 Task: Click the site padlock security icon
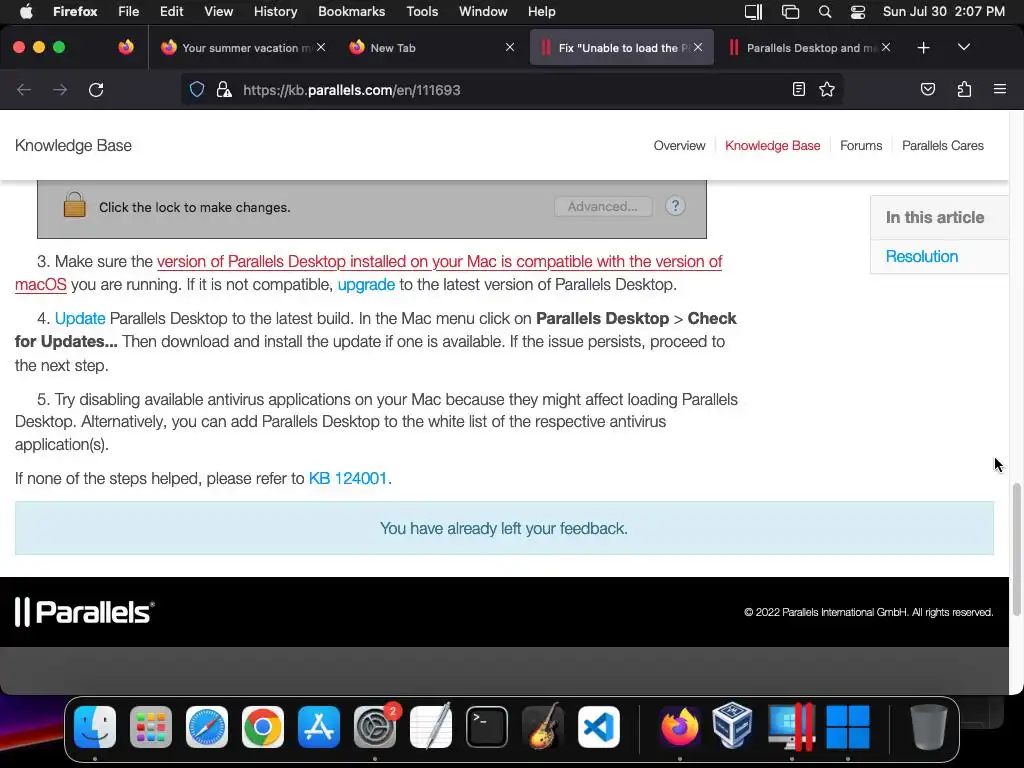click(x=224, y=89)
